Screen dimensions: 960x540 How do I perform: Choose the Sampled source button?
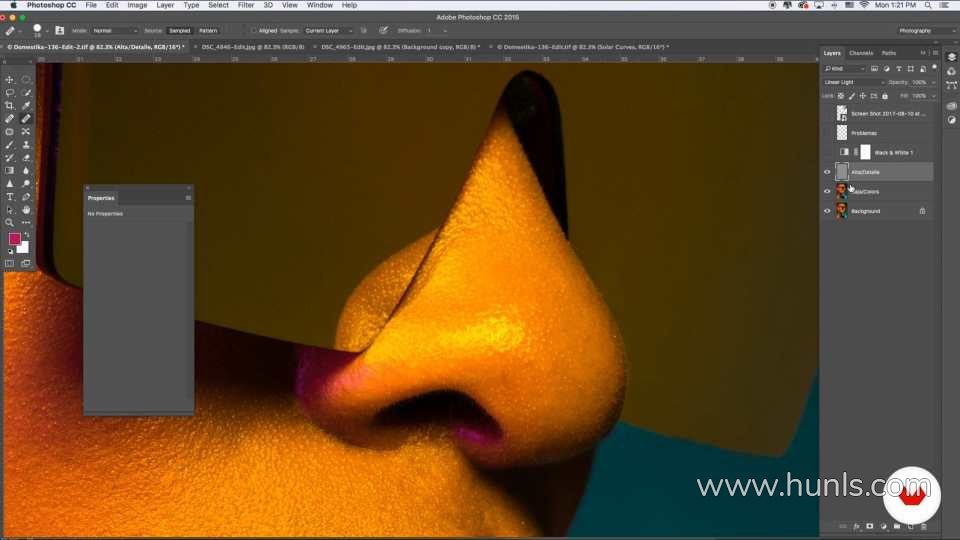tap(180, 31)
